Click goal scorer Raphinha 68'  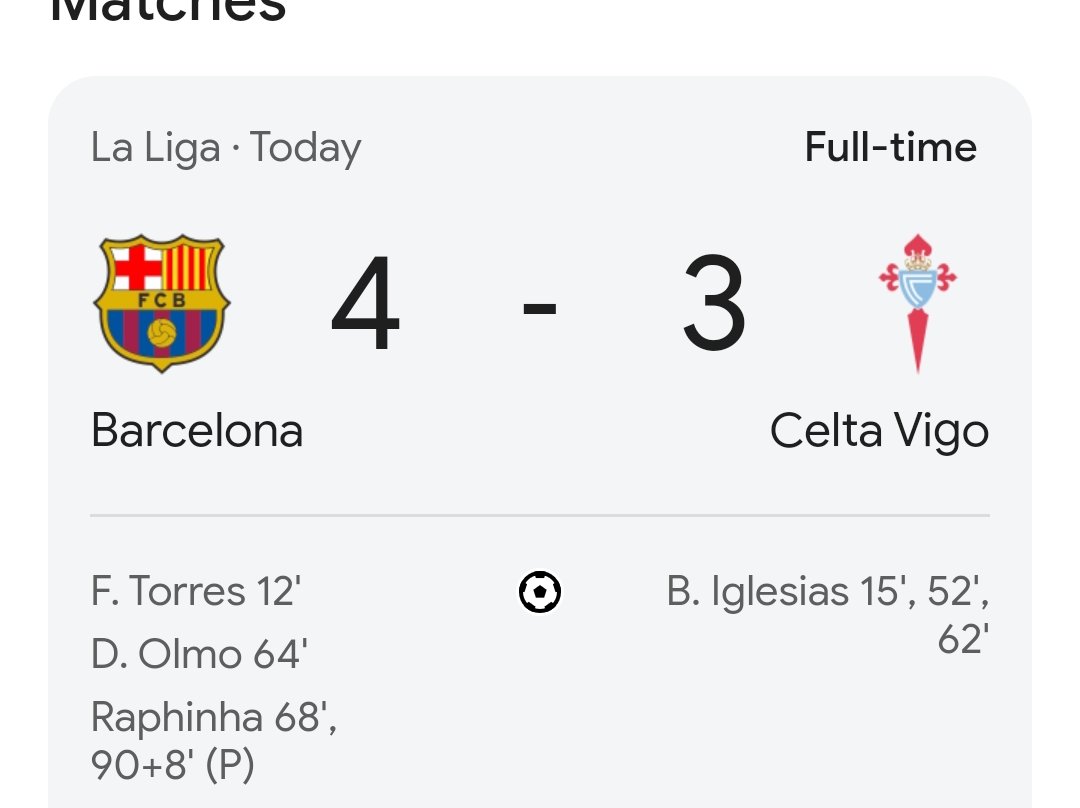[214, 717]
